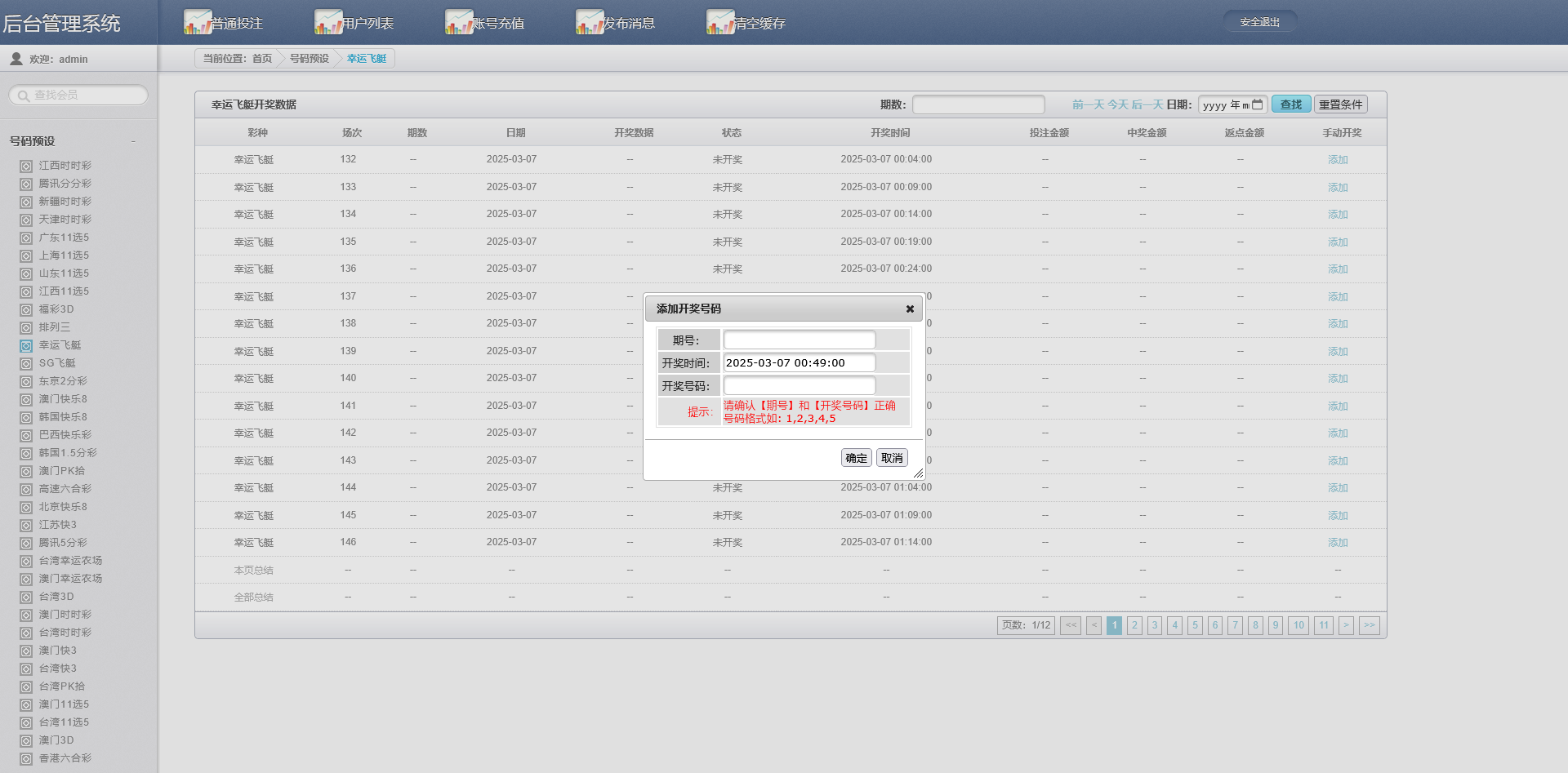The width and height of the screenshot is (1568, 773).
Task: Click the 普通投注 chart icon
Action: [198, 22]
